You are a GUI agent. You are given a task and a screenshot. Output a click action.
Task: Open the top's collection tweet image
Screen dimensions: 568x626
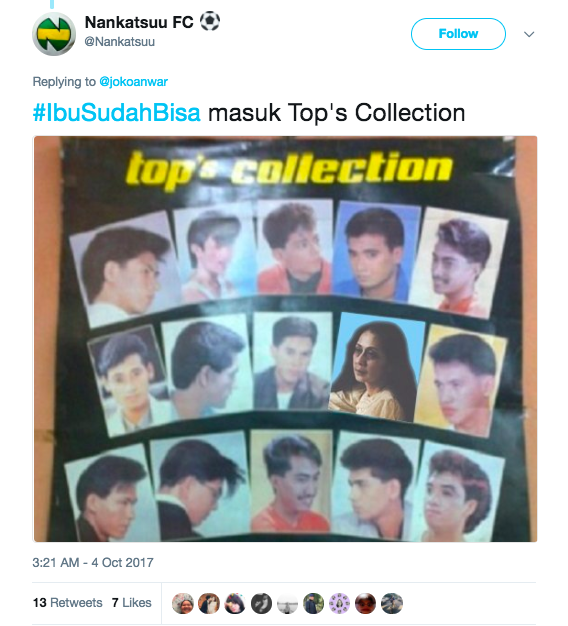[285, 339]
